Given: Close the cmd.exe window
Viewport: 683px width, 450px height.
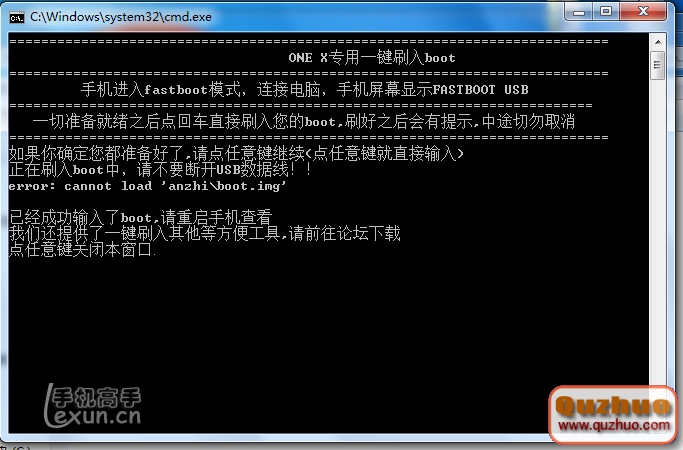Looking at the screenshot, I should click(643, 11).
